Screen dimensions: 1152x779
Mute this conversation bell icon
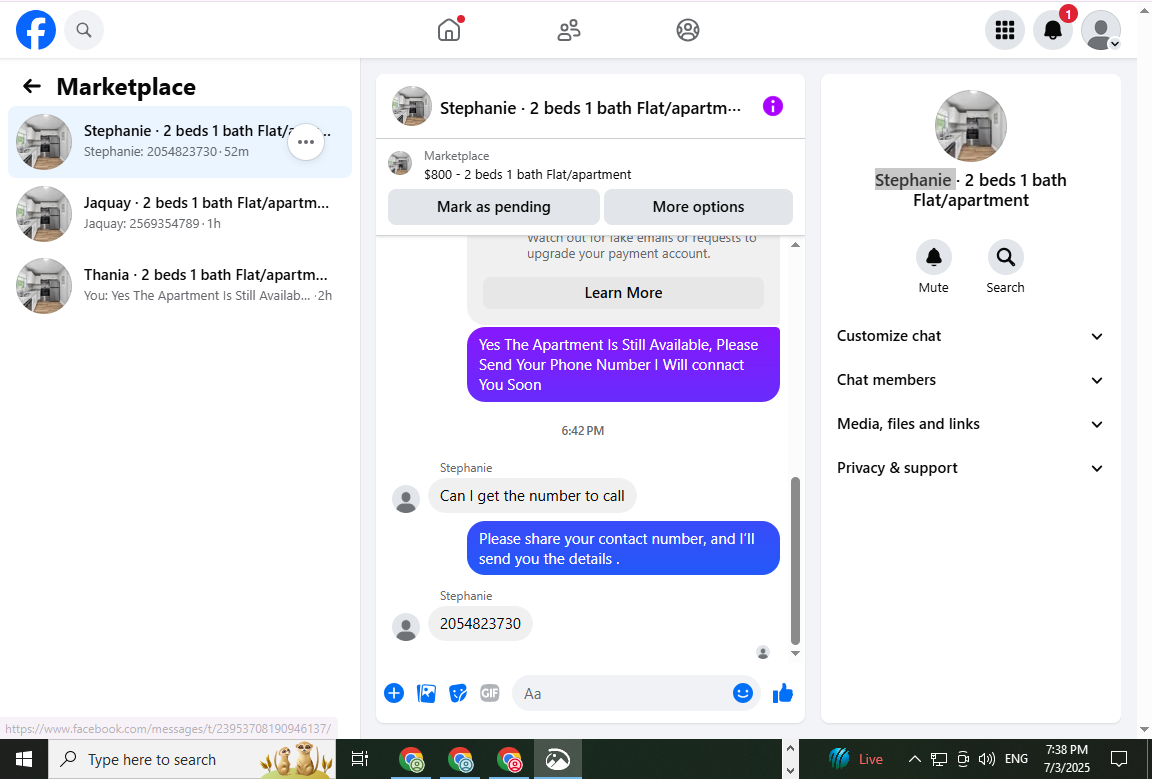(933, 257)
